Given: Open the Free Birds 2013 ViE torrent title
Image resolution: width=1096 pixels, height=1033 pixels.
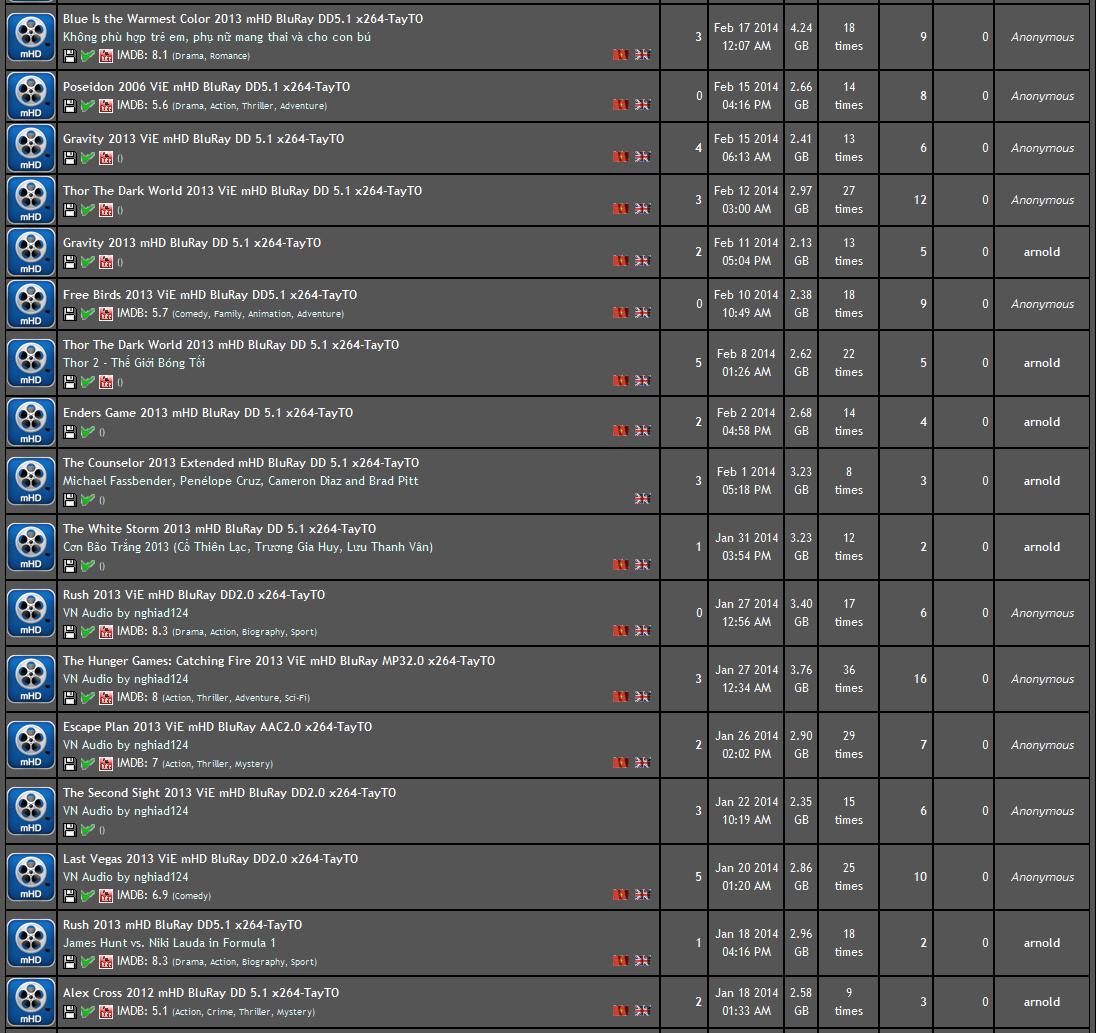Looking at the screenshot, I should 210,295.
